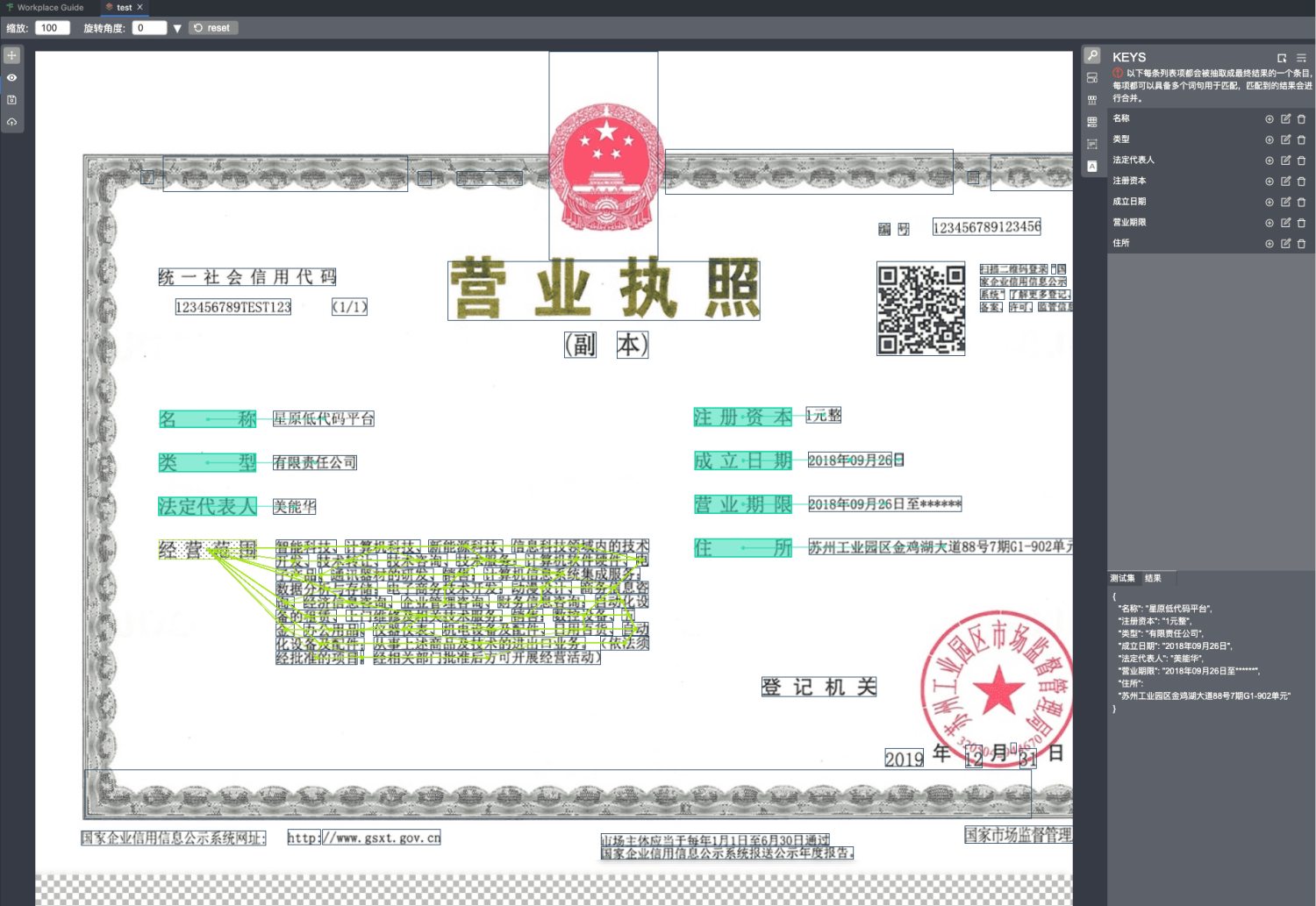Click the 登记机关 text box
The image size is (1316, 906).
pyautogui.click(x=819, y=687)
